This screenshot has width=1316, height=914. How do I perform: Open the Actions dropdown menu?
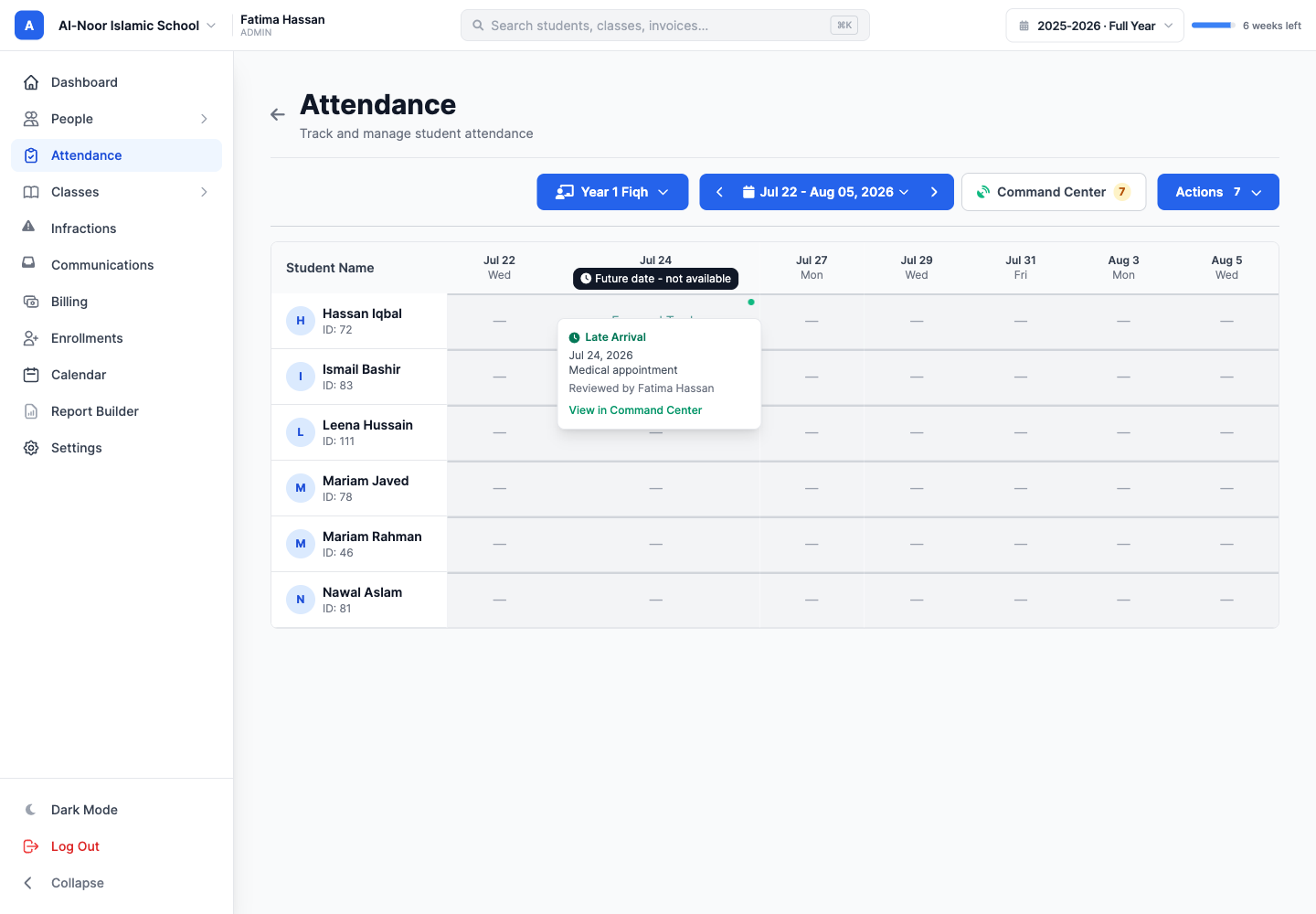pyautogui.click(x=1218, y=192)
